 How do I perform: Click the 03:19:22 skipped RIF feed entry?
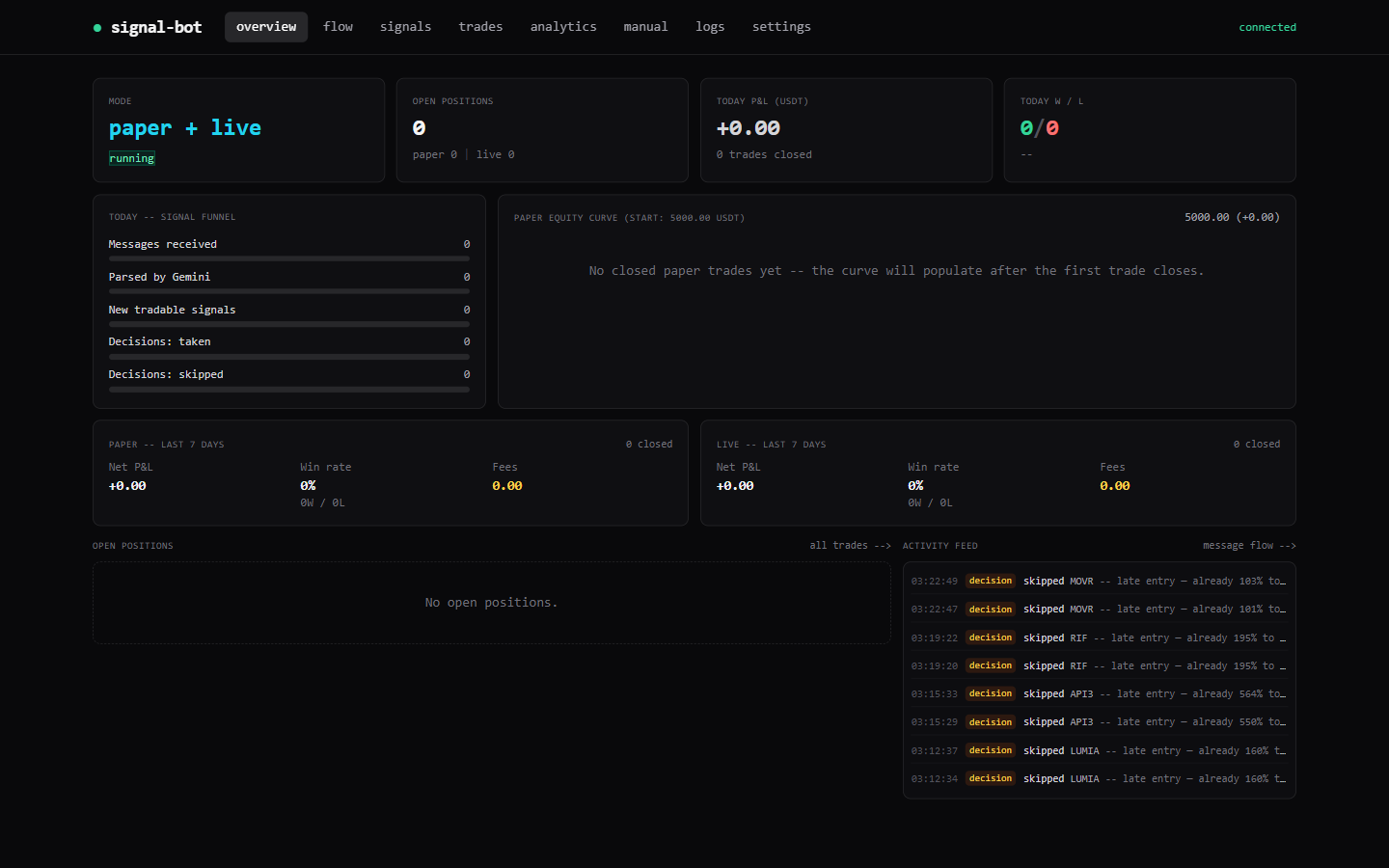1099,638
